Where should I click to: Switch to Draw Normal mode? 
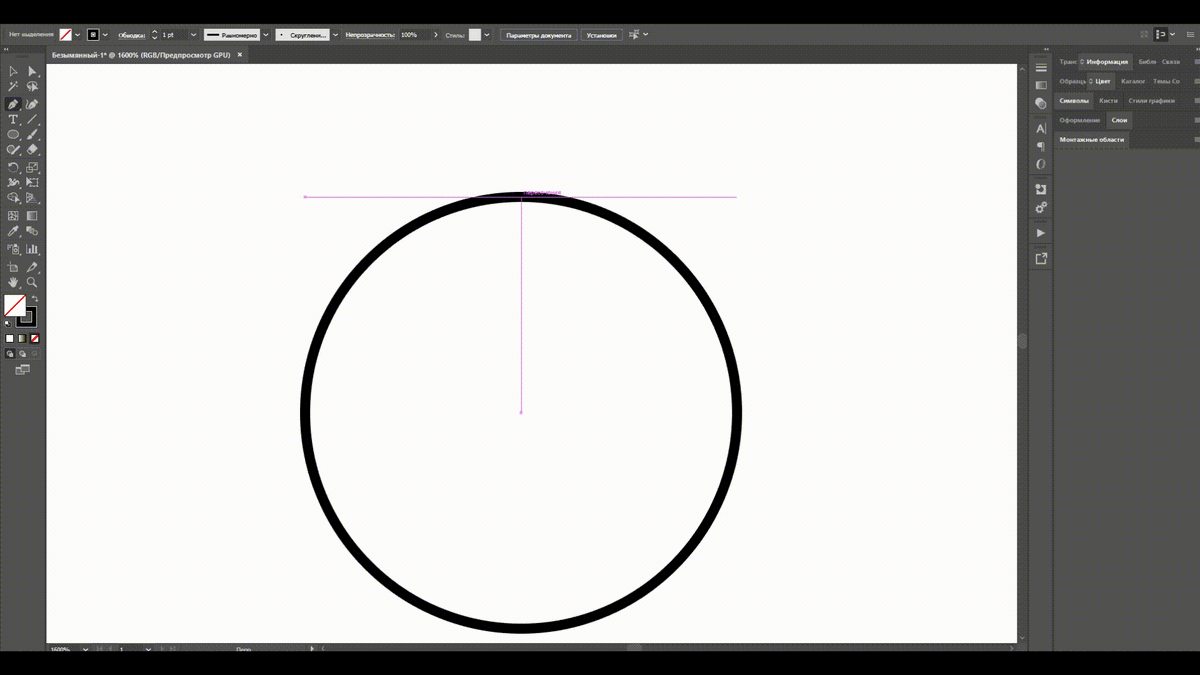click(10, 354)
